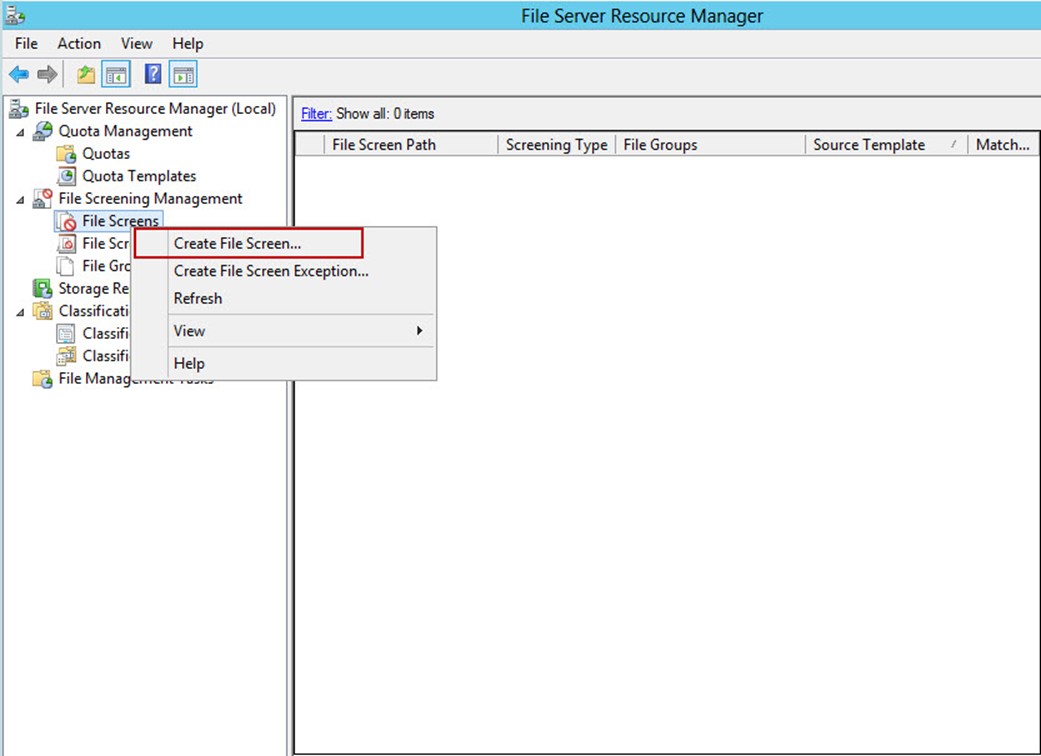Image resolution: width=1041 pixels, height=756 pixels.
Task: Collapse the Classification Management tree node
Action: pos(21,312)
